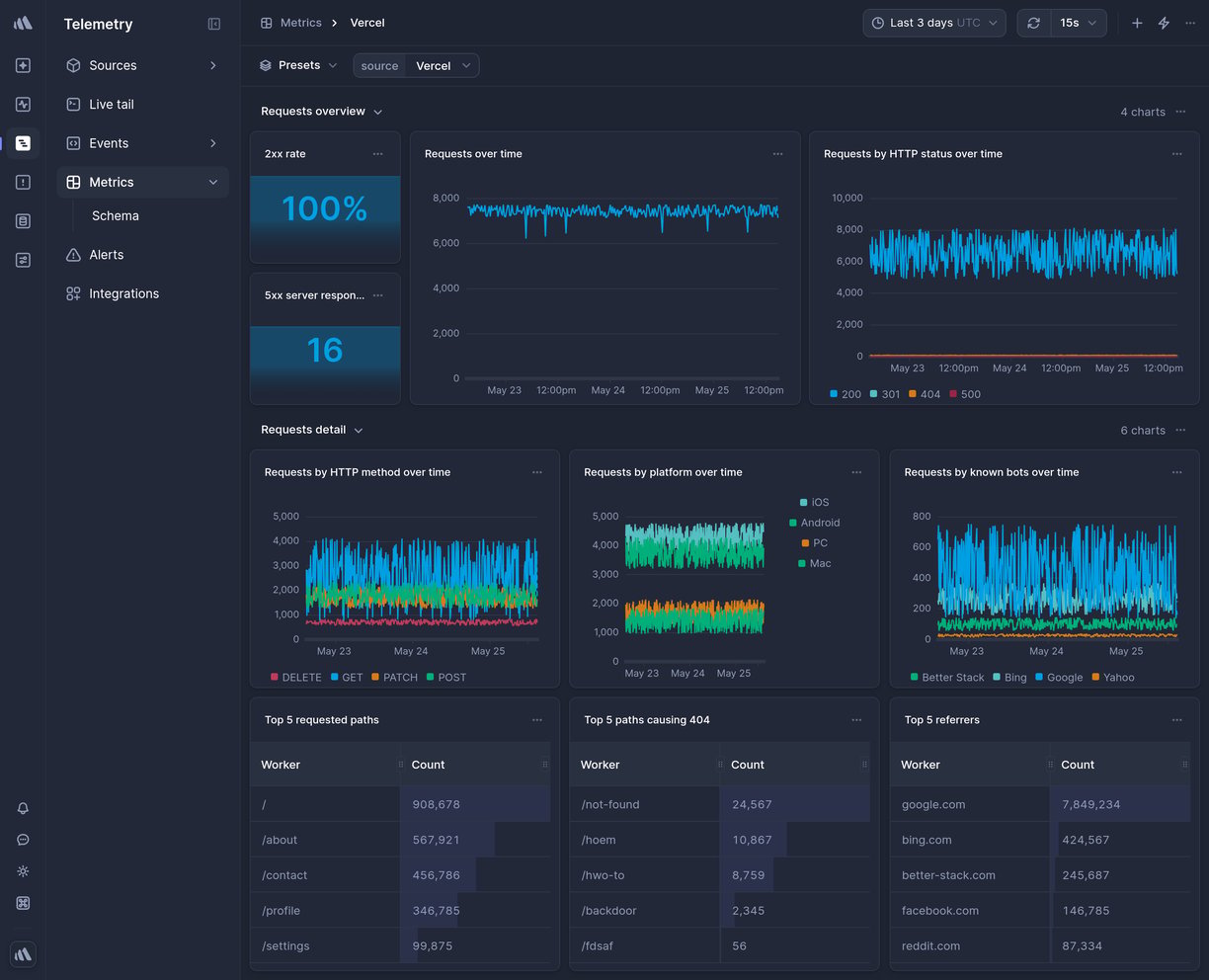1209x980 pixels.
Task: Click the refresh icon button
Action: point(1033,23)
